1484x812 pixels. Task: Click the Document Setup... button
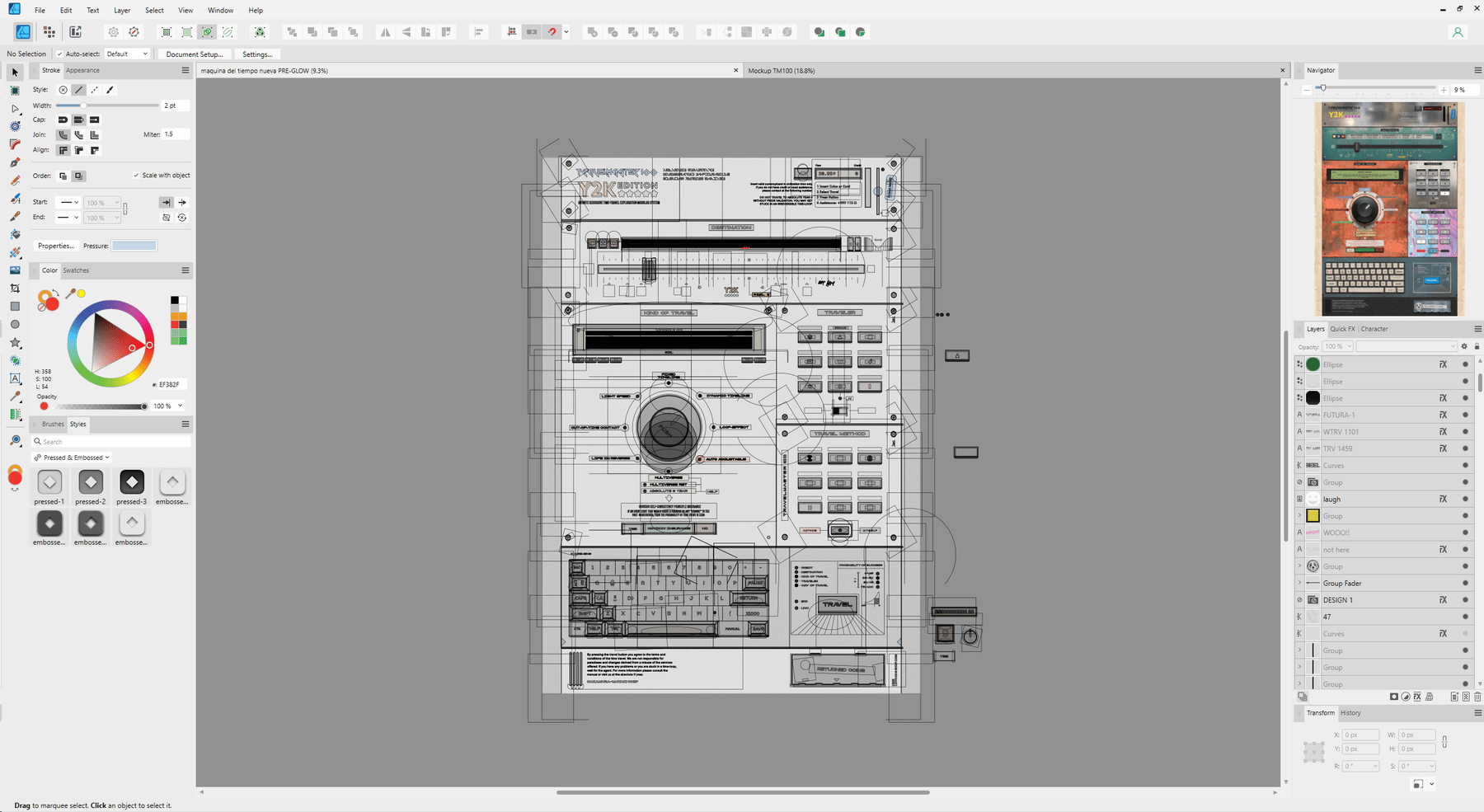coord(194,54)
